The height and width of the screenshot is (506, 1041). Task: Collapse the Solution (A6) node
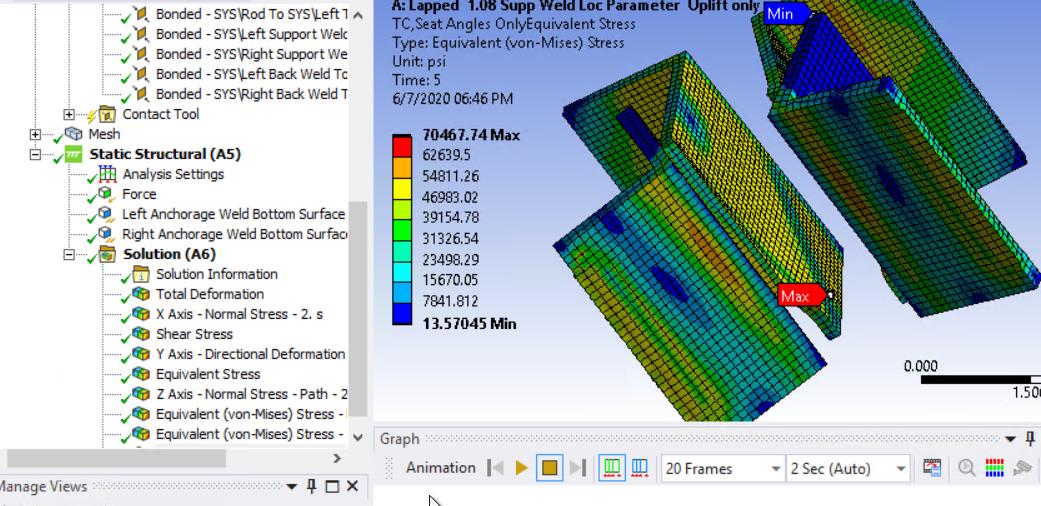pyautogui.click(x=69, y=254)
